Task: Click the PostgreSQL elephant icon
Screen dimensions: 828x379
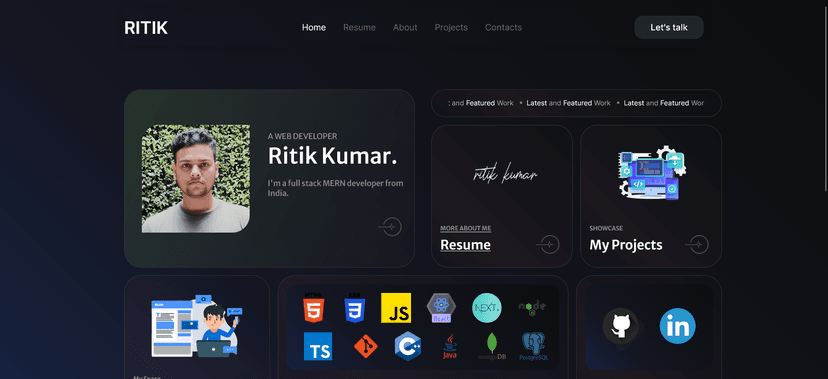Action: point(534,346)
